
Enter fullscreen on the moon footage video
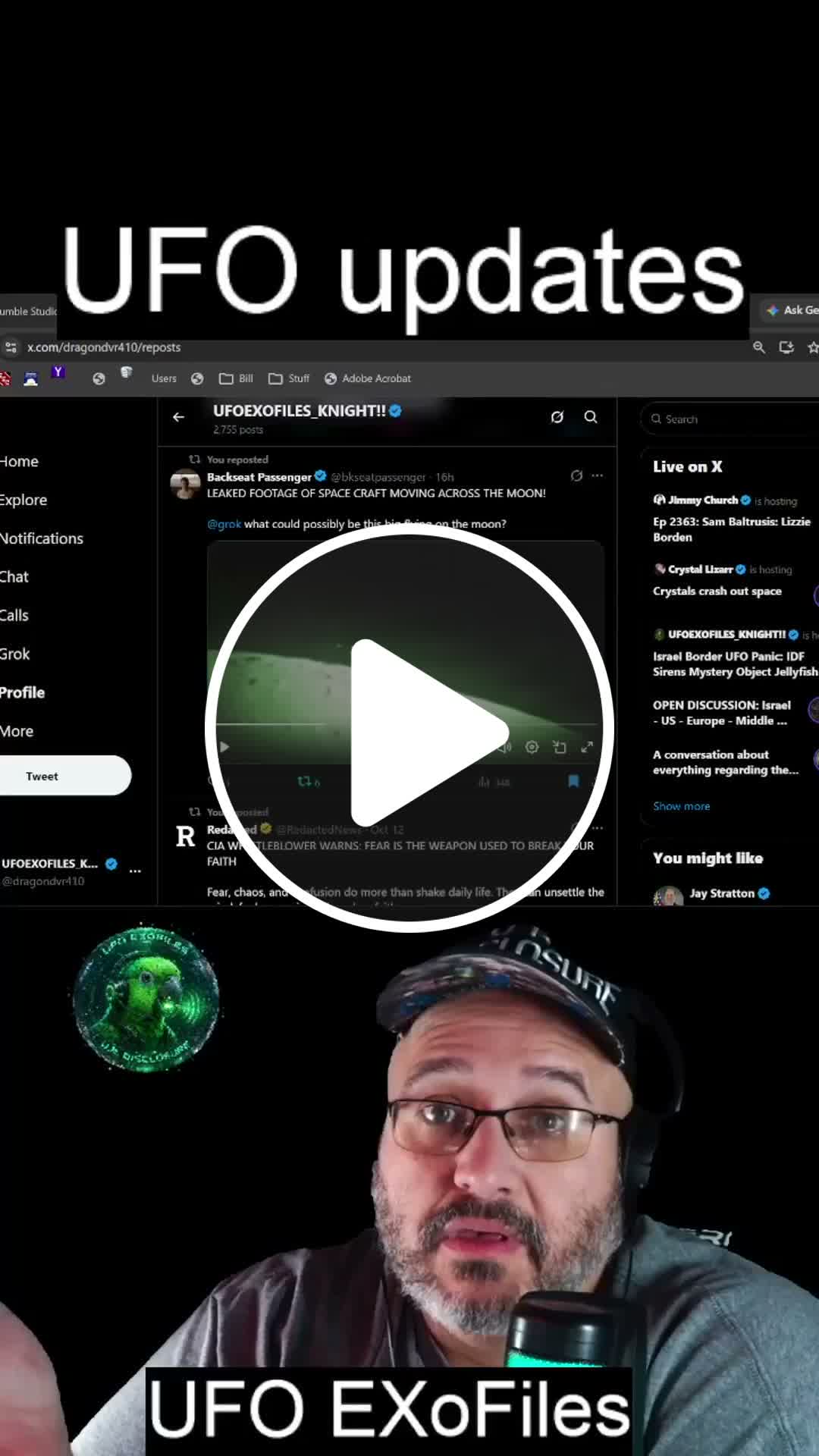click(587, 747)
